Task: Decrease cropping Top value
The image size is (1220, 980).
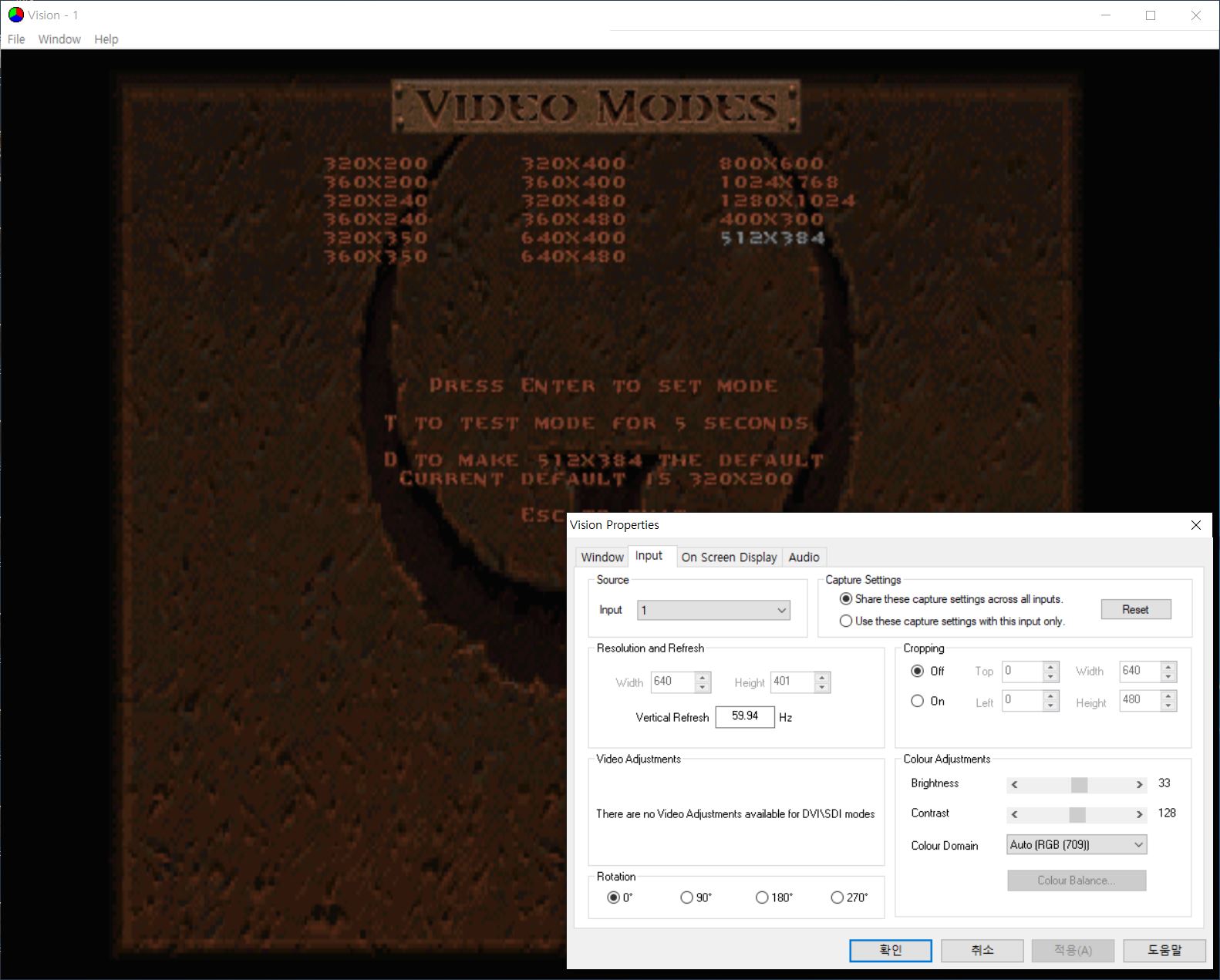Action: (1050, 676)
